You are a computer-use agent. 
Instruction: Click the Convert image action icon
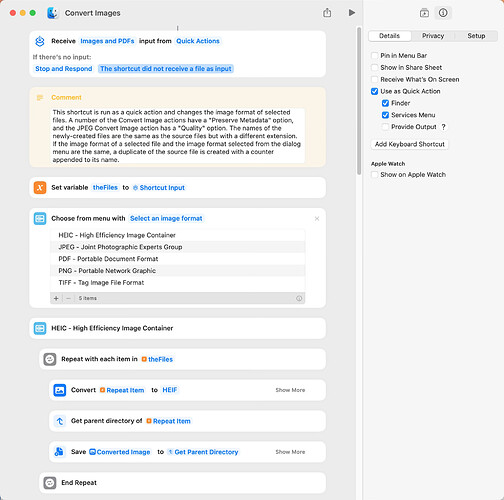pos(60,390)
